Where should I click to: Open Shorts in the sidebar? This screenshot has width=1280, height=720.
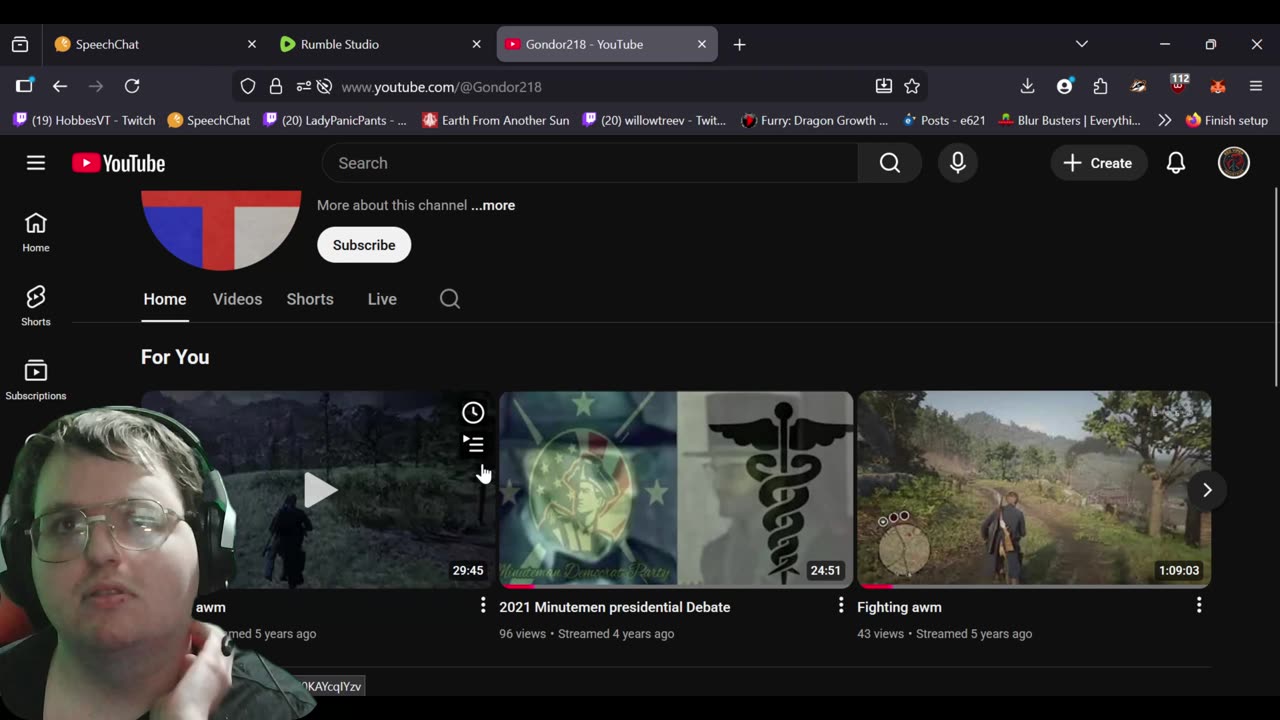[36, 306]
